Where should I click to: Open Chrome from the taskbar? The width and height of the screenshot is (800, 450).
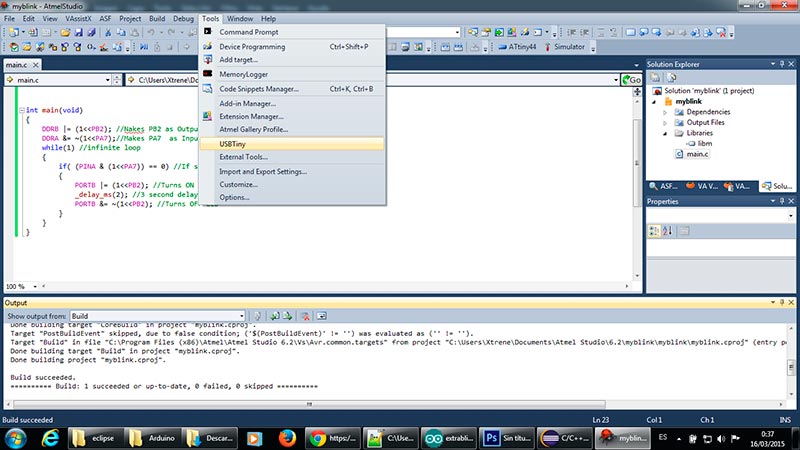(333, 438)
